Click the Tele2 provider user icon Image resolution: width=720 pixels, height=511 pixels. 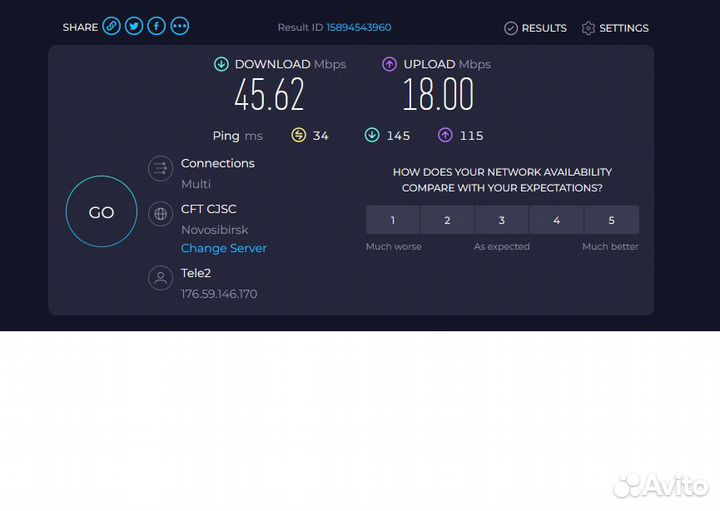tap(160, 278)
